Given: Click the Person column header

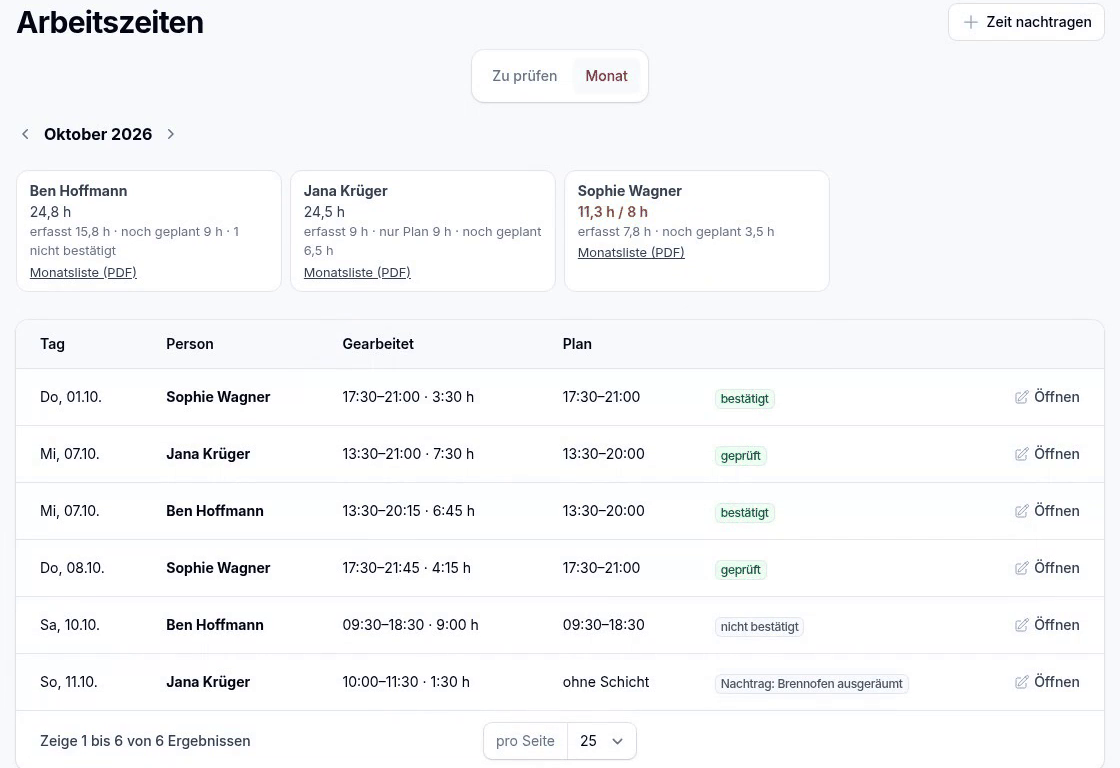Looking at the screenshot, I should pos(190,344).
